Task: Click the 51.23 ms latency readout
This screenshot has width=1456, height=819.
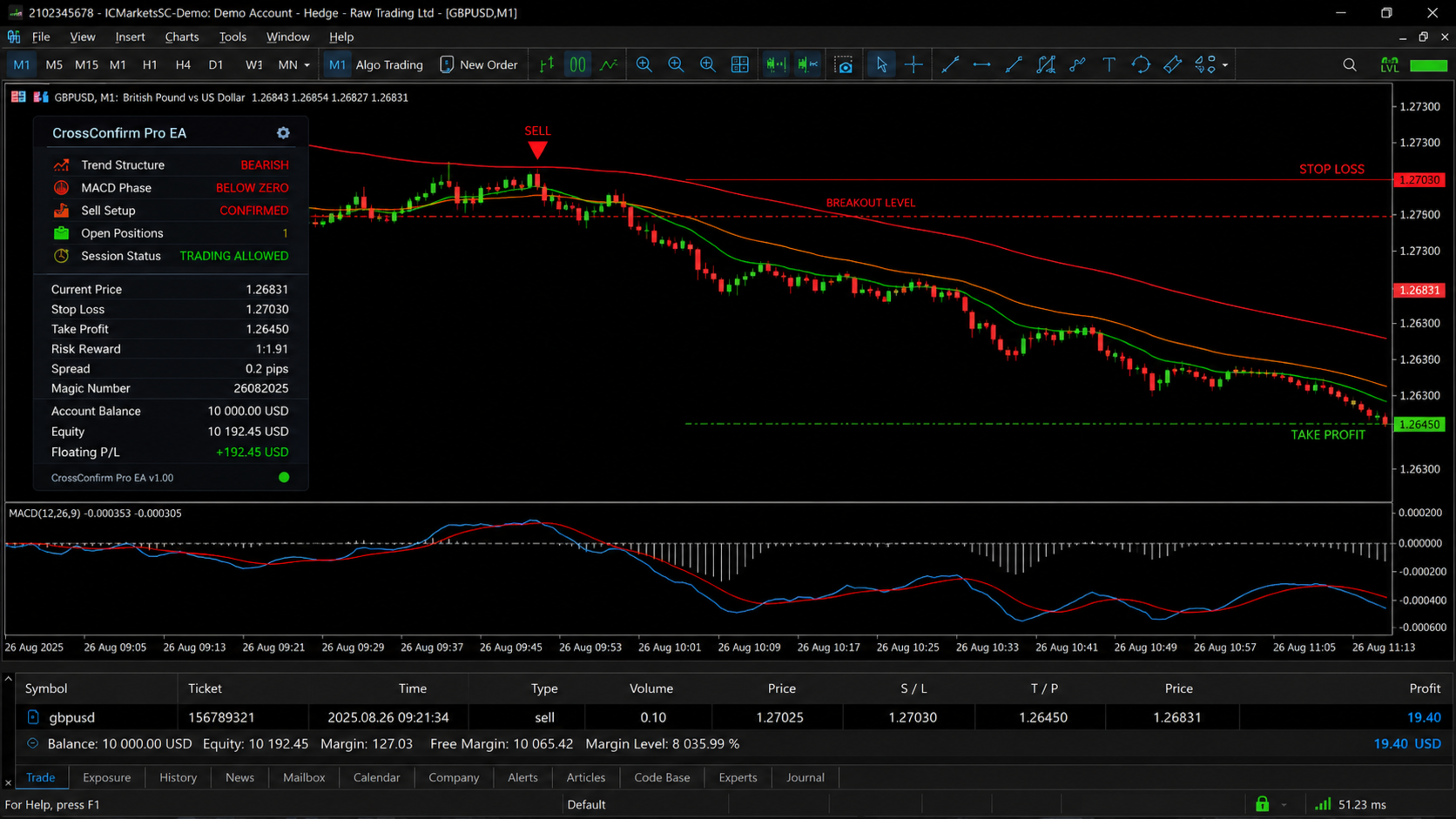Action: tap(1362, 804)
